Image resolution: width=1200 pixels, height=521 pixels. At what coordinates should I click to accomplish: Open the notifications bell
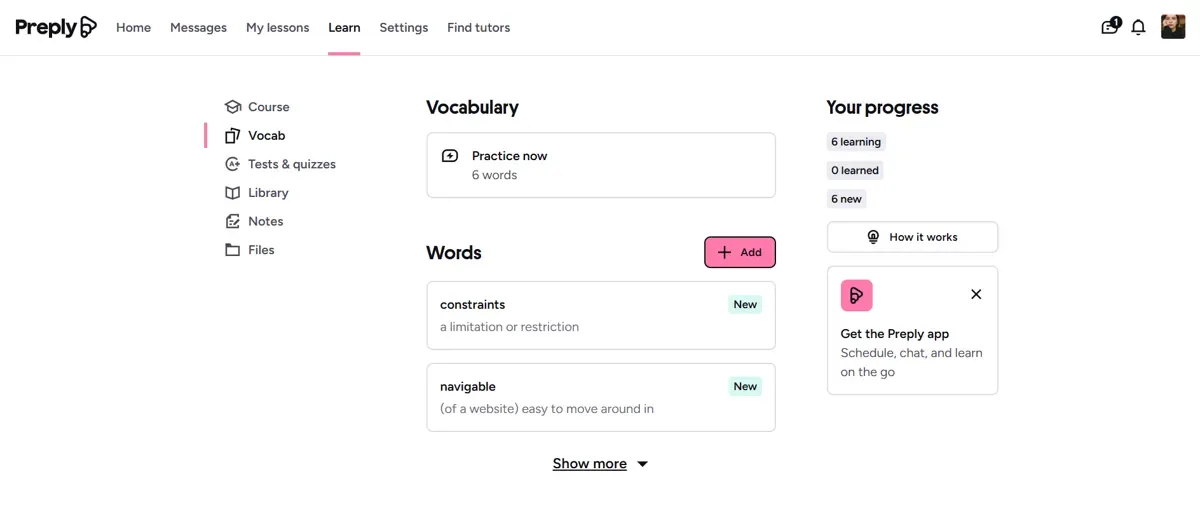tap(1138, 28)
